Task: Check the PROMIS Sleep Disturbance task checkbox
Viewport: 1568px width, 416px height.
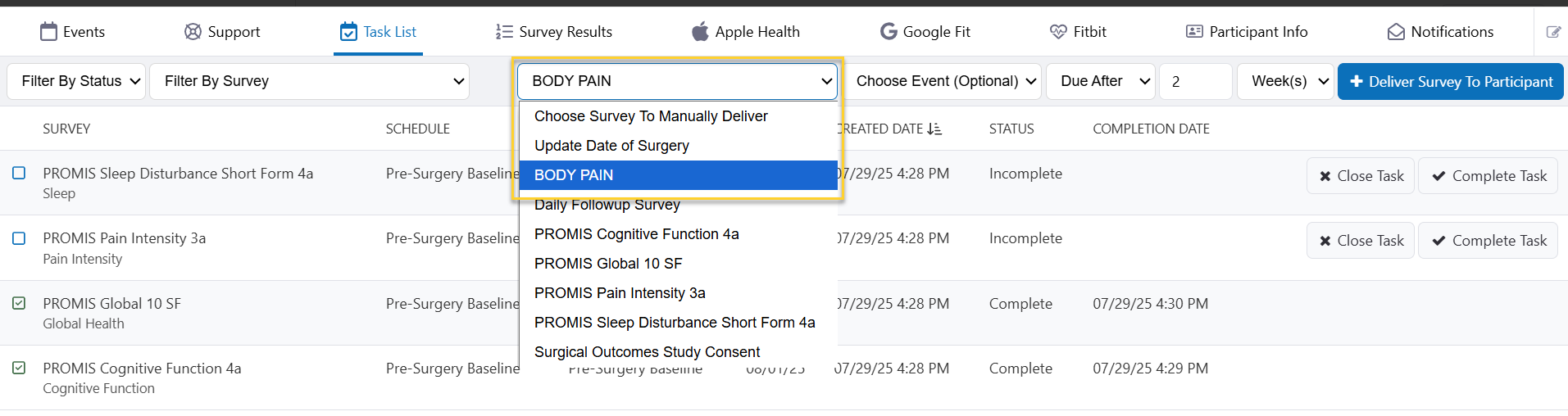Action: 19,174
